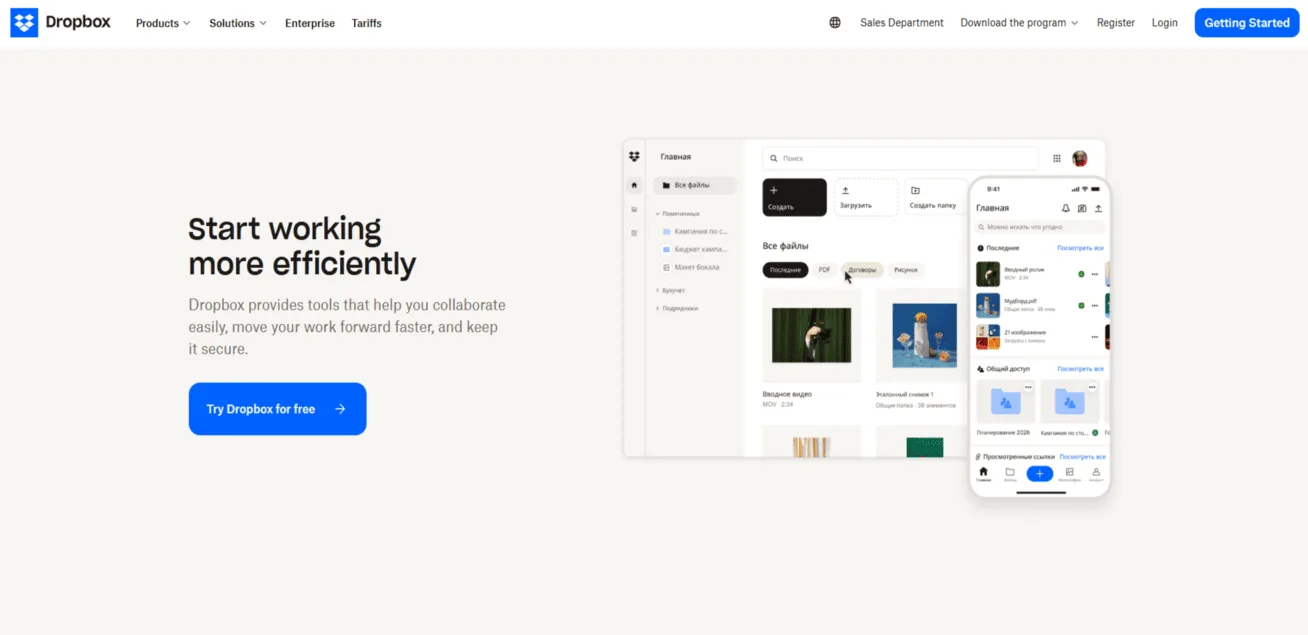The width and height of the screenshot is (1308, 635).
Task: Expand the Подрядчики folder
Action: (x=657, y=308)
